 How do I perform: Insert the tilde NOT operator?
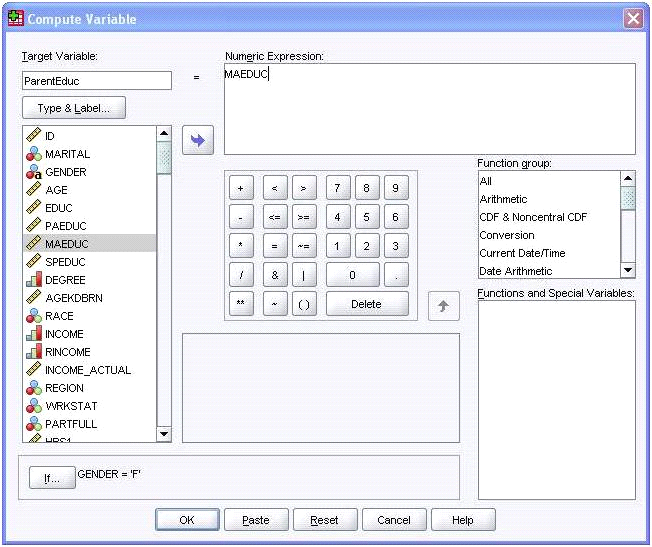tap(275, 304)
